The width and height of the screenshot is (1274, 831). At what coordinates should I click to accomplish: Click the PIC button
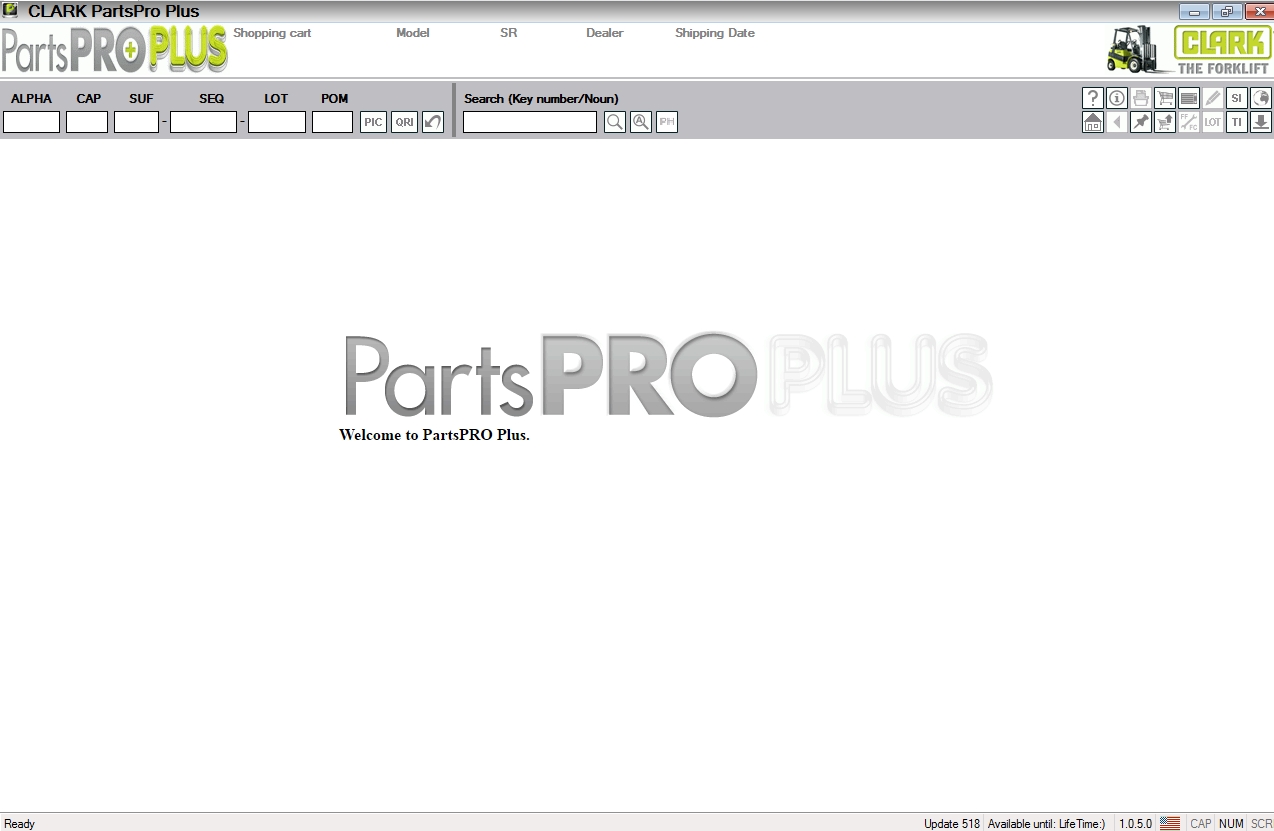tap(373, 122)
